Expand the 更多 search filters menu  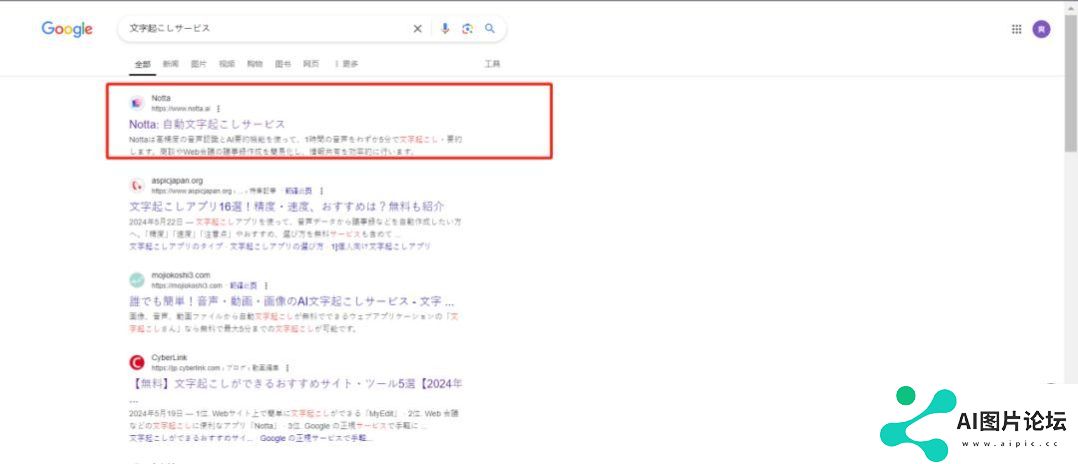347,64
